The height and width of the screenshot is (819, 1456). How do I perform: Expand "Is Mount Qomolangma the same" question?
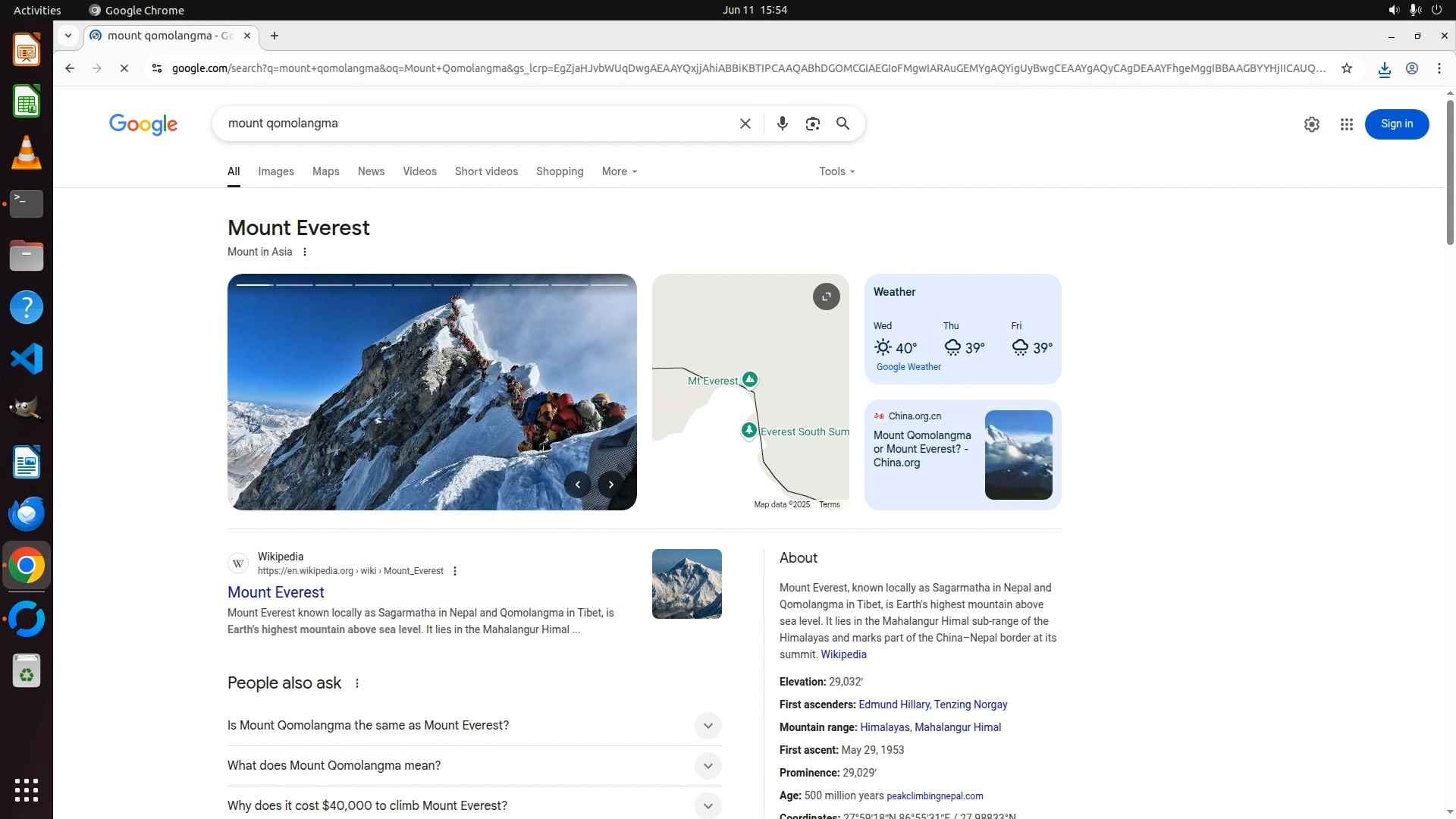pyautogui.click(x=707, y=726)
